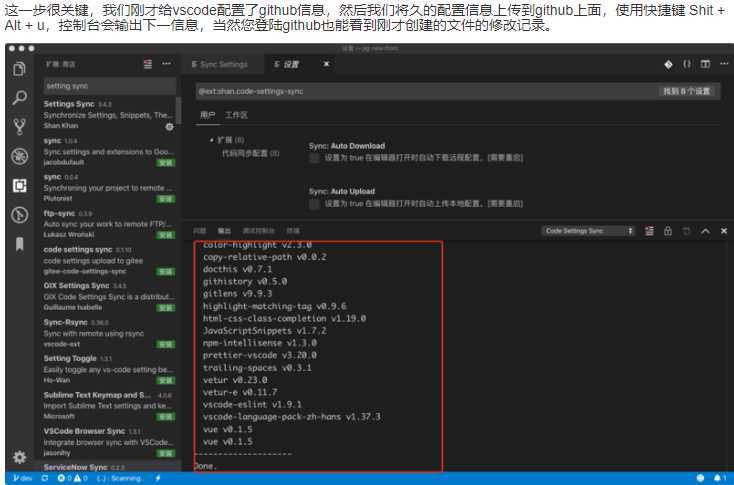
Task: Click the lightning bolt icon in status bar
Action: [x=158, y=478]
